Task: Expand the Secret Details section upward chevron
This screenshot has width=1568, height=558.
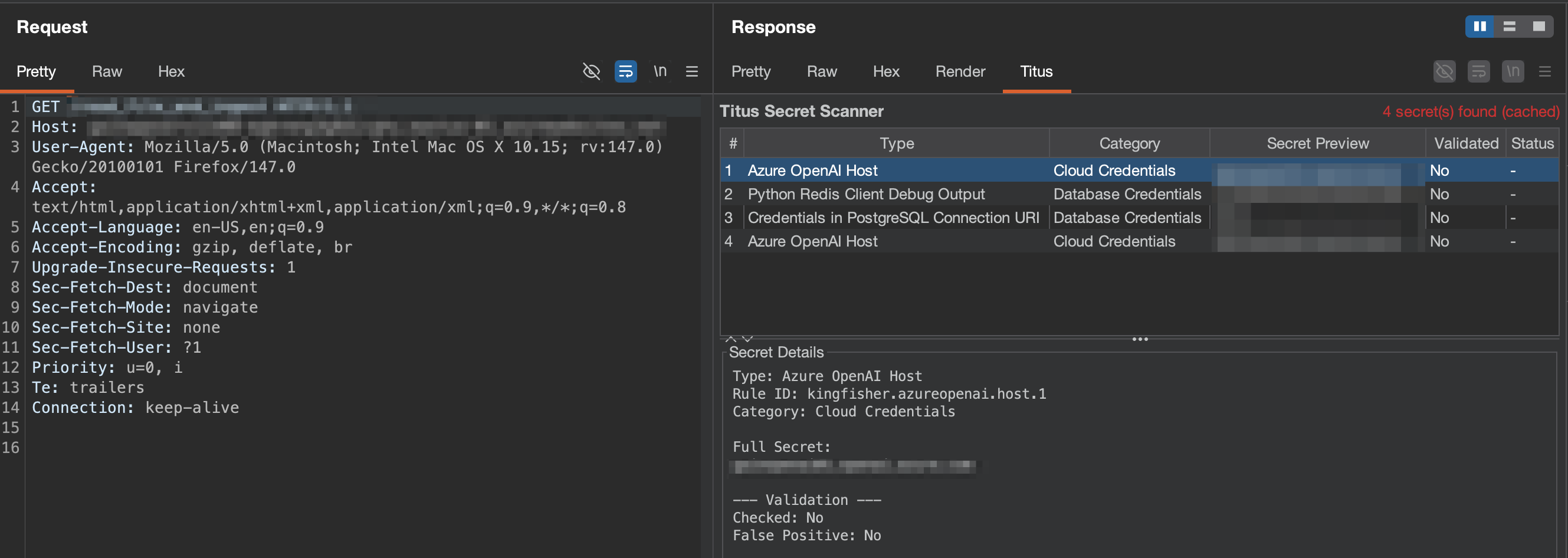Action: pyautogui.click(x=730, y=339)
